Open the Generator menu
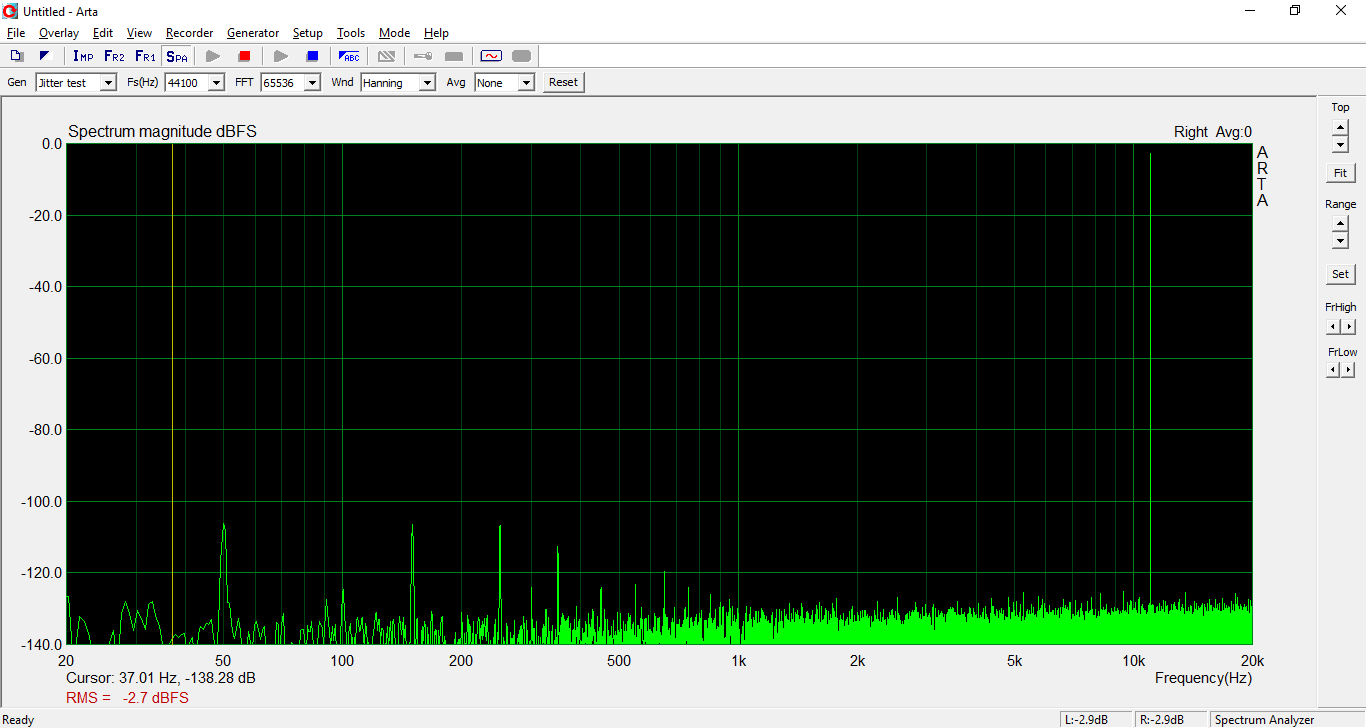The image size is (1366, 728). (x=253, y=33)
